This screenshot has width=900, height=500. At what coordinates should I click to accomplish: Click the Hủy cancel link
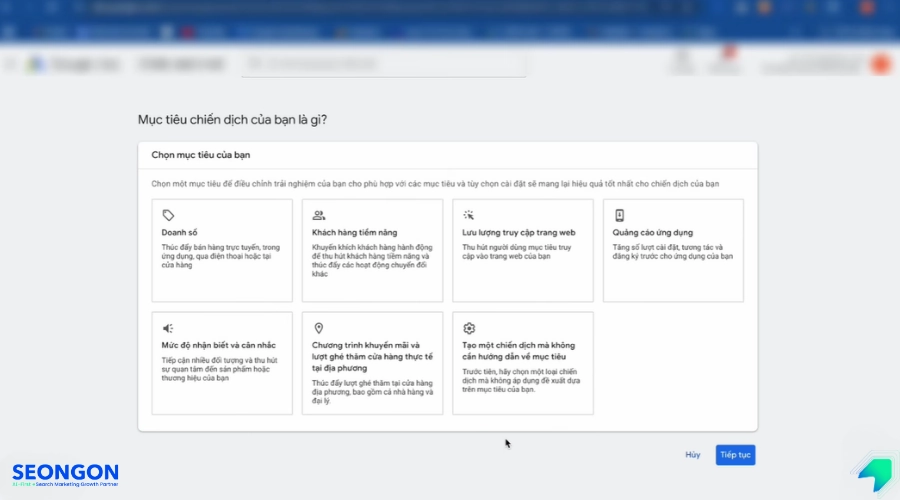693,455
